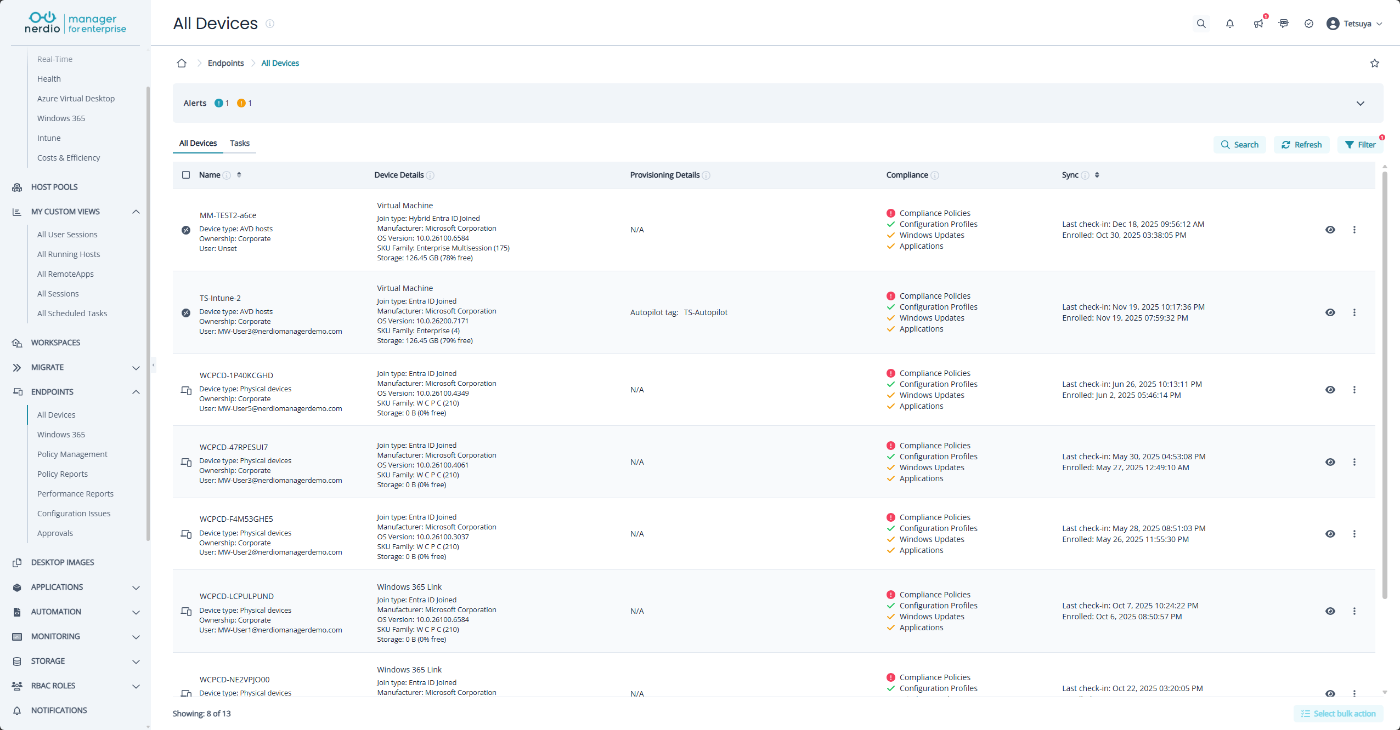Open three-dot menu for WCPCD-LCPULPUND
The width and height of the screenshot is (1400, 730).
click(x=1354, y=611)
